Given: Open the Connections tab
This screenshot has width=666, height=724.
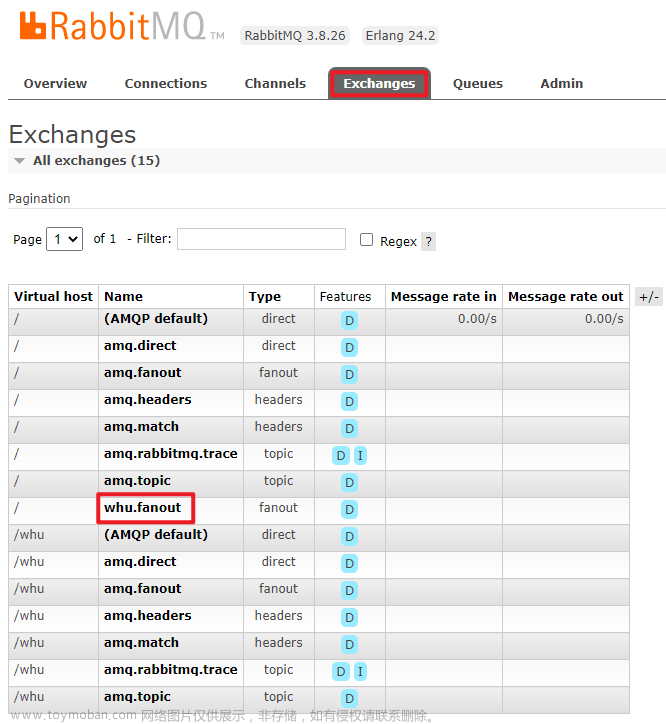Looking at the screenshot, I should (x=165, y=84).
